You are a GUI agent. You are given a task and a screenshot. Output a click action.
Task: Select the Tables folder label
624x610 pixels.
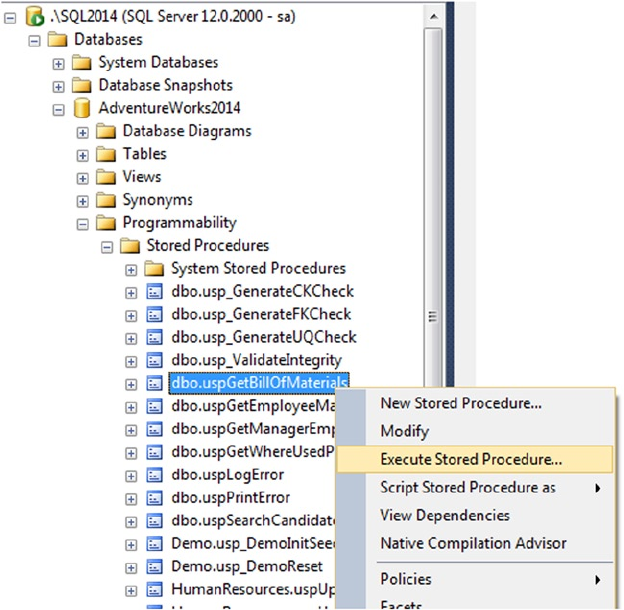click(144, 154)
